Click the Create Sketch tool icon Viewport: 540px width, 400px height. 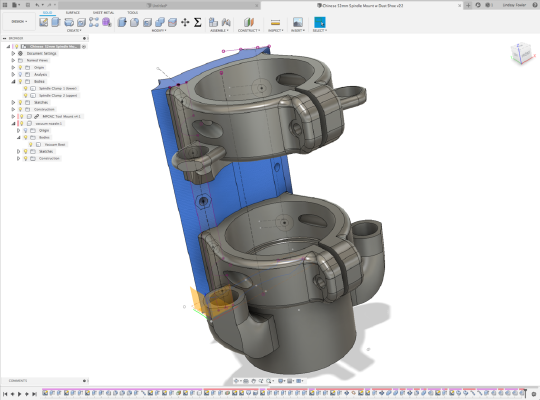point(43,22)
